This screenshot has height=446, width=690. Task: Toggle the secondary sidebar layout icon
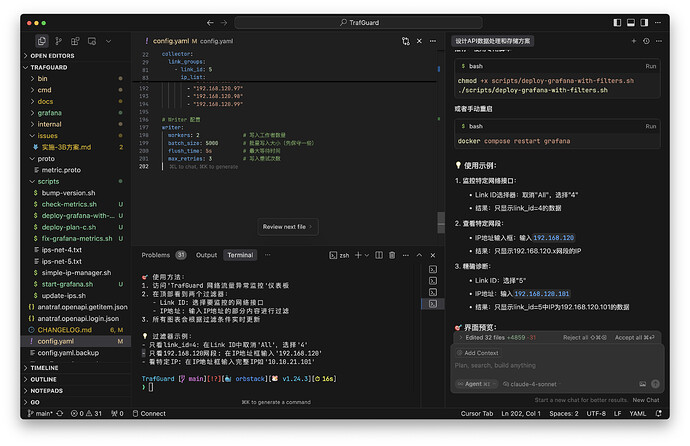[644, 22]
